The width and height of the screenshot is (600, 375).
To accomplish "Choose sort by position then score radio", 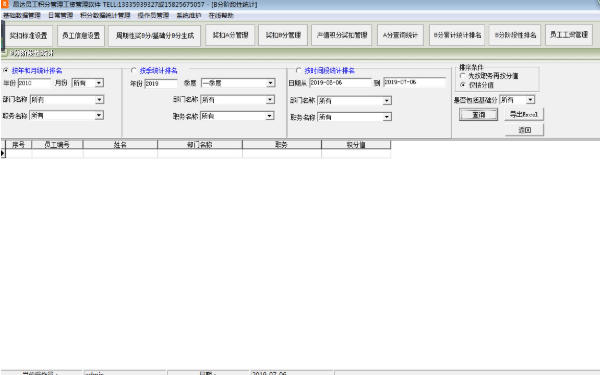I will [x=463, y=76].
